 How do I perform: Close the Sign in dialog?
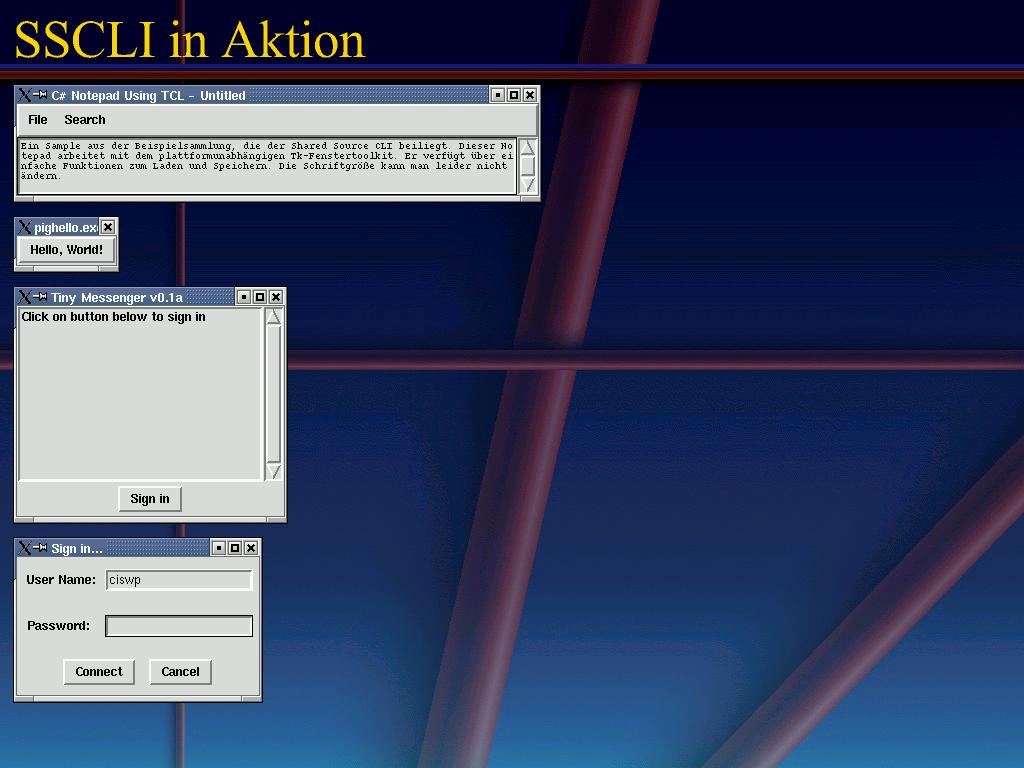click(251, 548)
